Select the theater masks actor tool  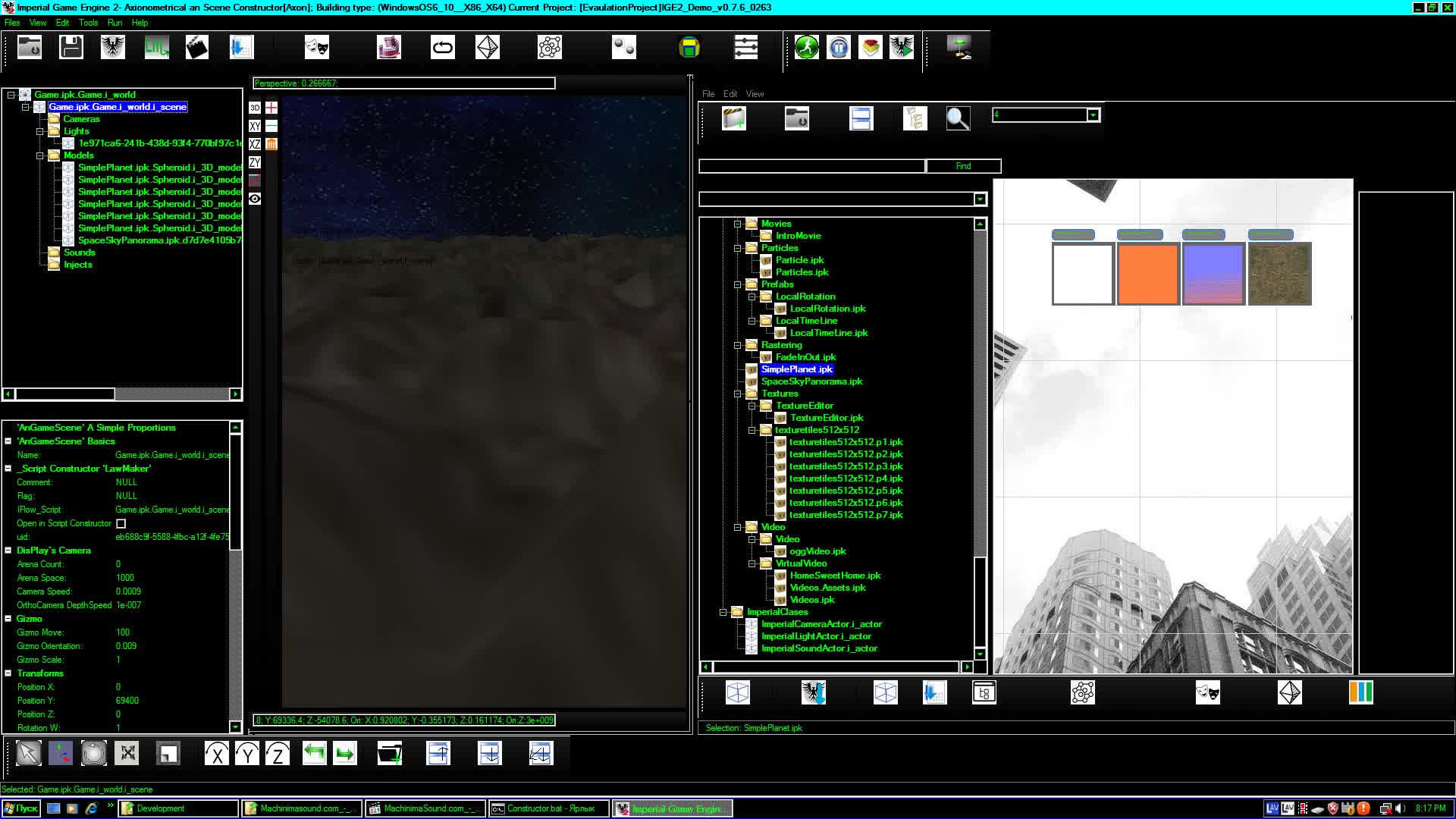315,47
